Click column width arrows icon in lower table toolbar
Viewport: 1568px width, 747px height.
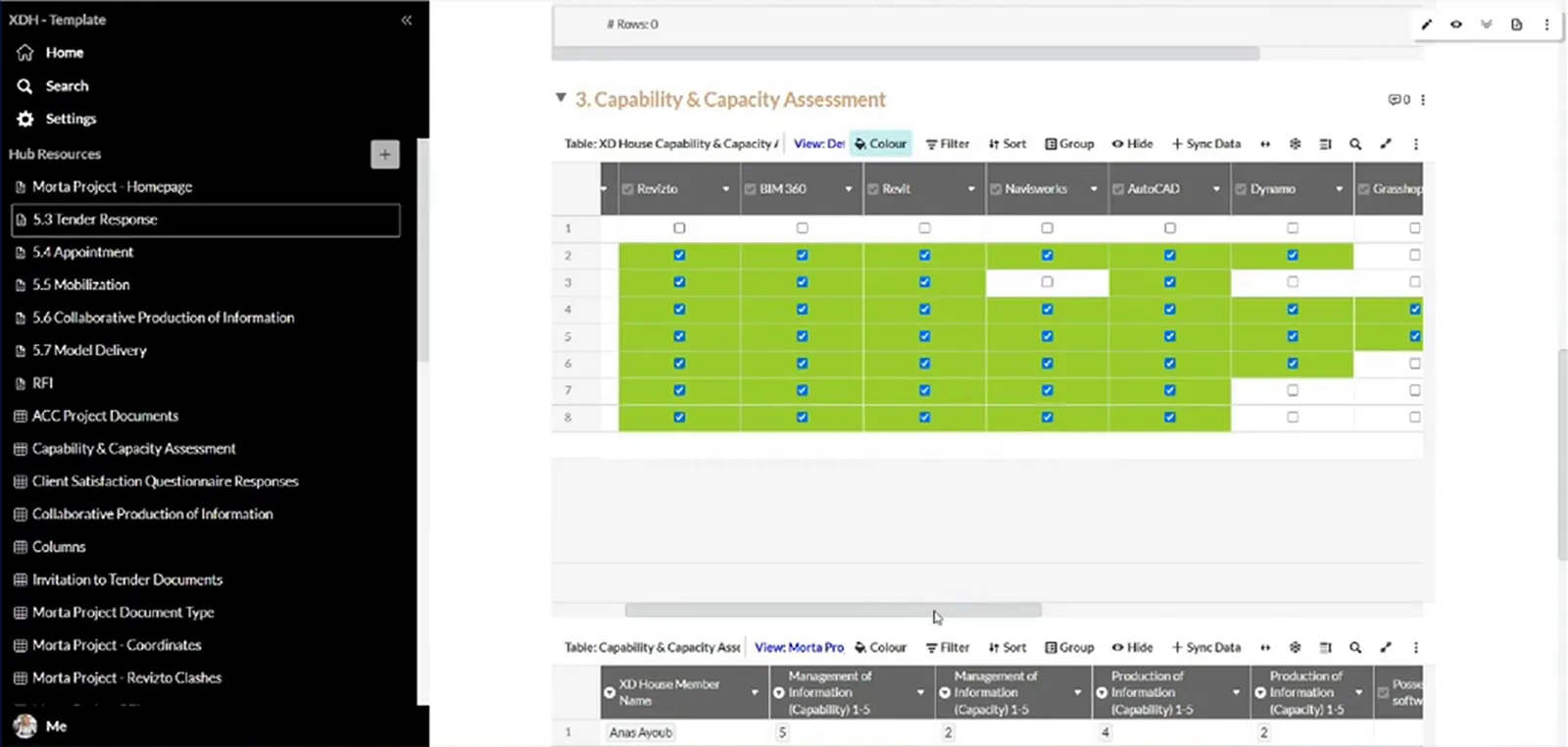click(1265, 648)
